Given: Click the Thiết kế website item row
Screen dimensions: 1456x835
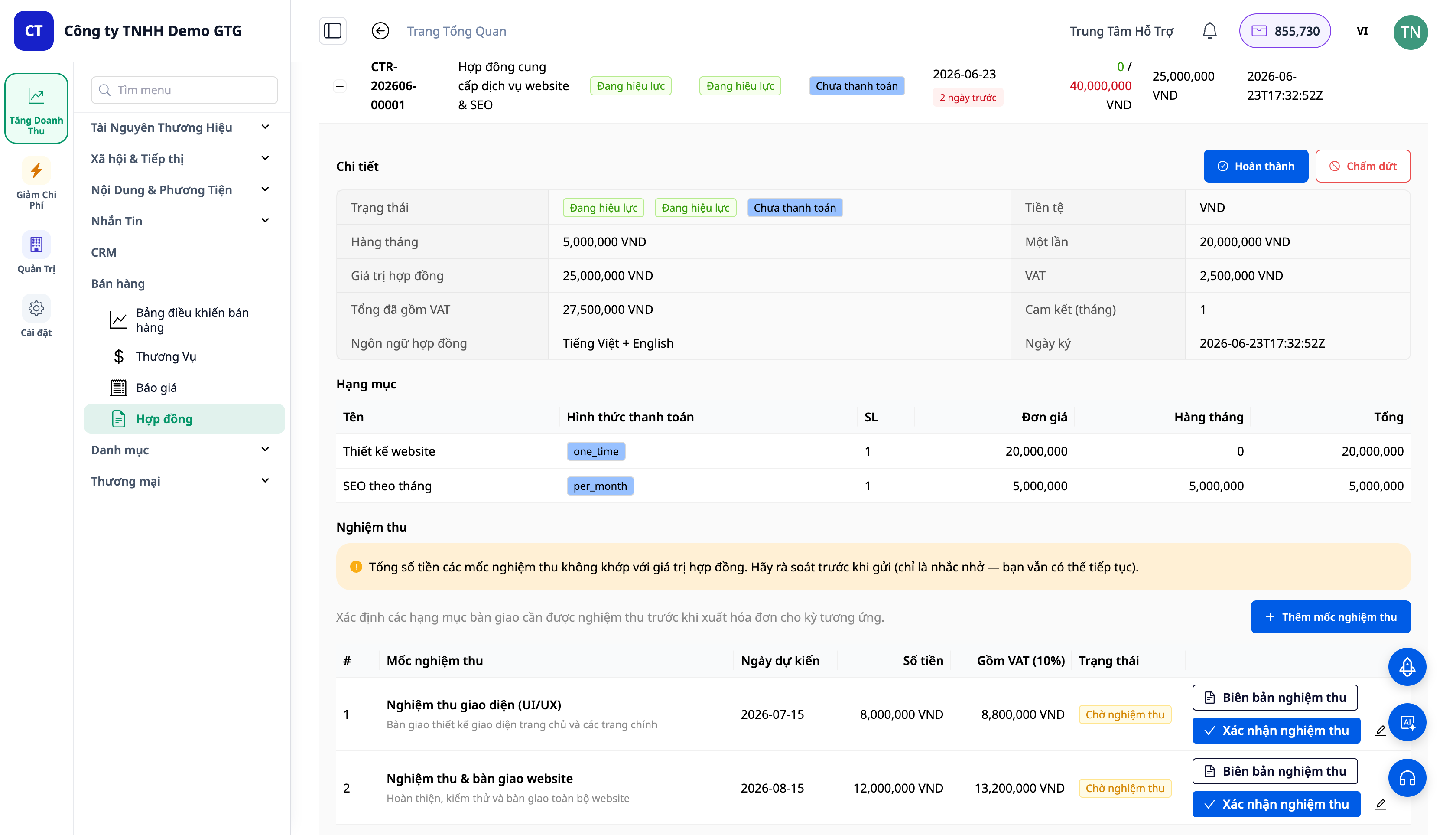Looking at the screenshot, I should point(873,451).
